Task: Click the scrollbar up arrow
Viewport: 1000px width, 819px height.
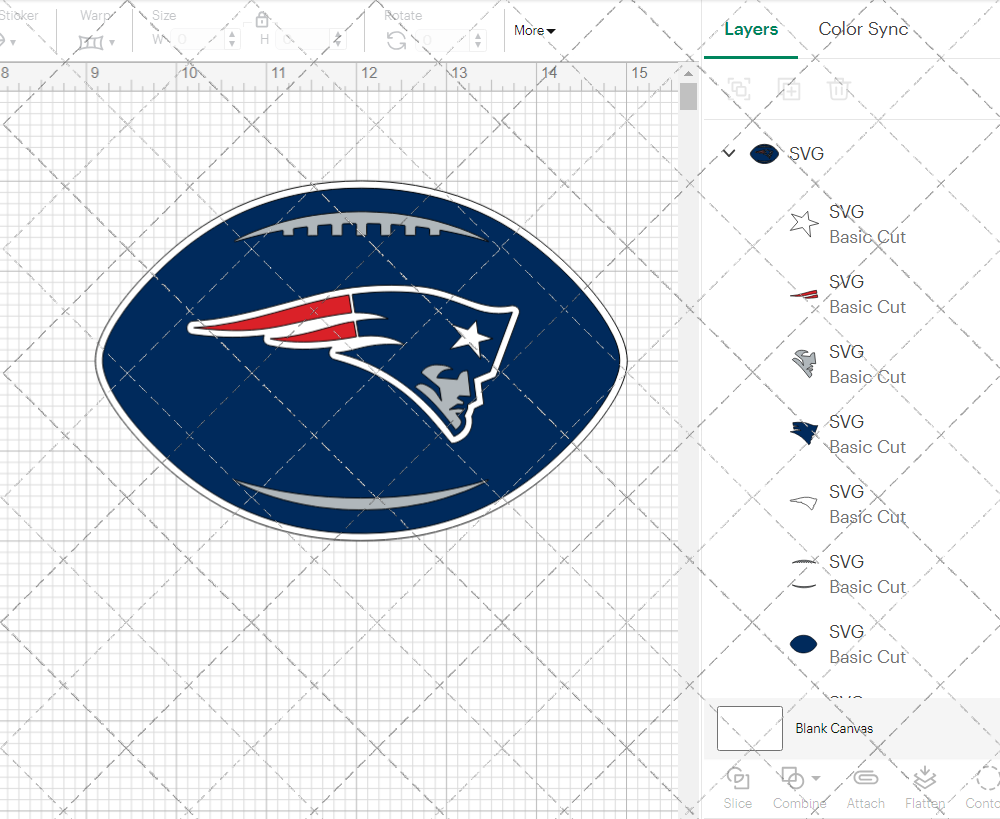Action: [688, 74]
